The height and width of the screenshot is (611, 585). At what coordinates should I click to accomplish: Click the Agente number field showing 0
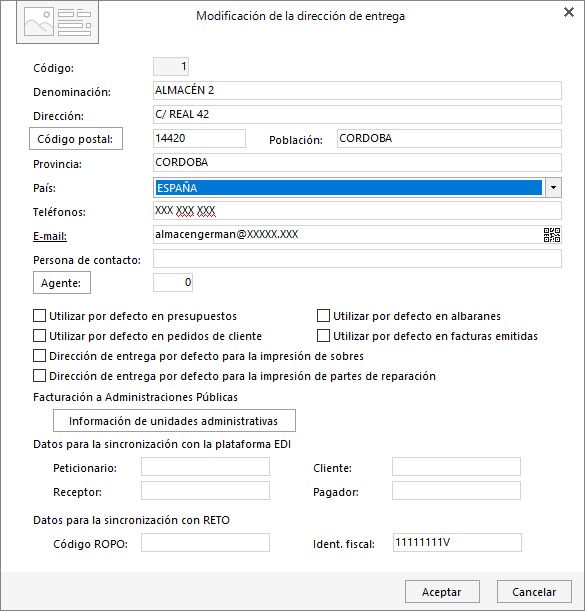click(173, 283)
